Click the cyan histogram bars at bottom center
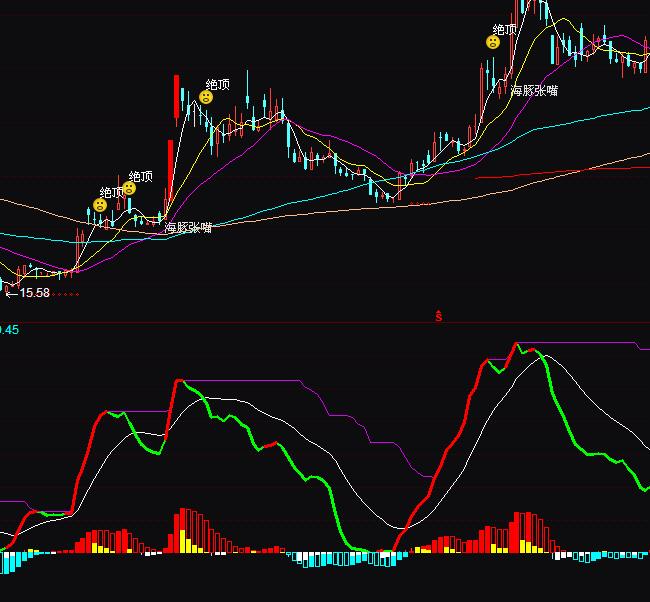Screen dimensions: 650x602 click(x=330, y=558)
